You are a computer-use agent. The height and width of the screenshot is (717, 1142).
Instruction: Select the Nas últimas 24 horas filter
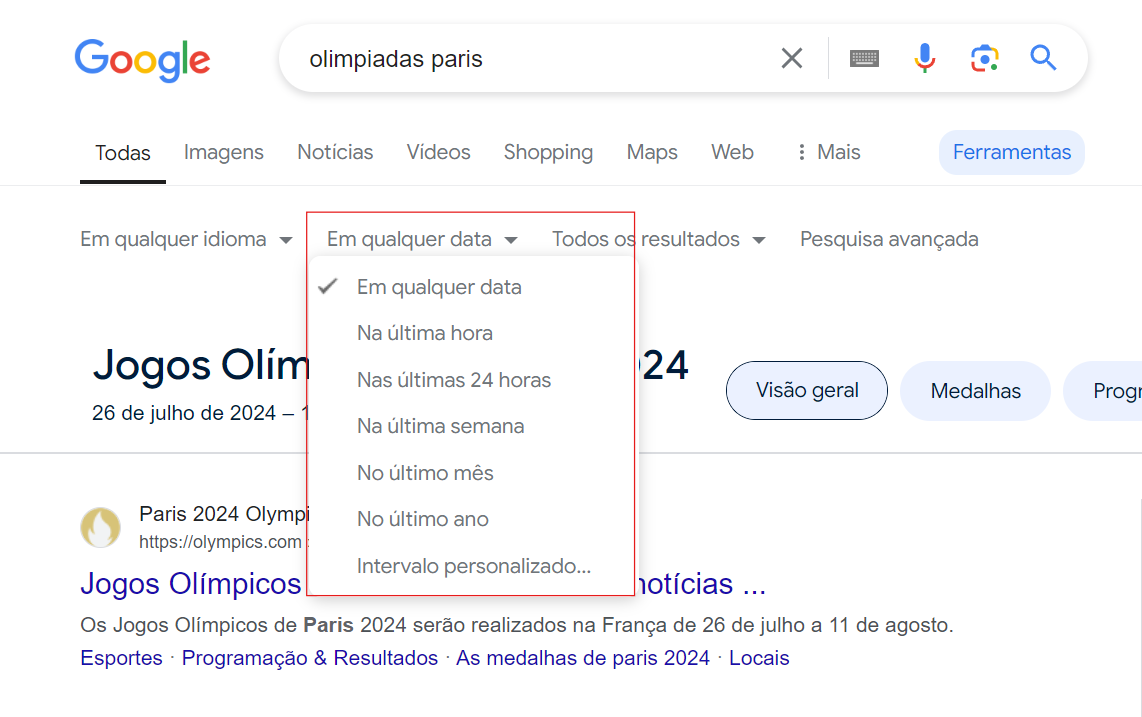point(454,379)
